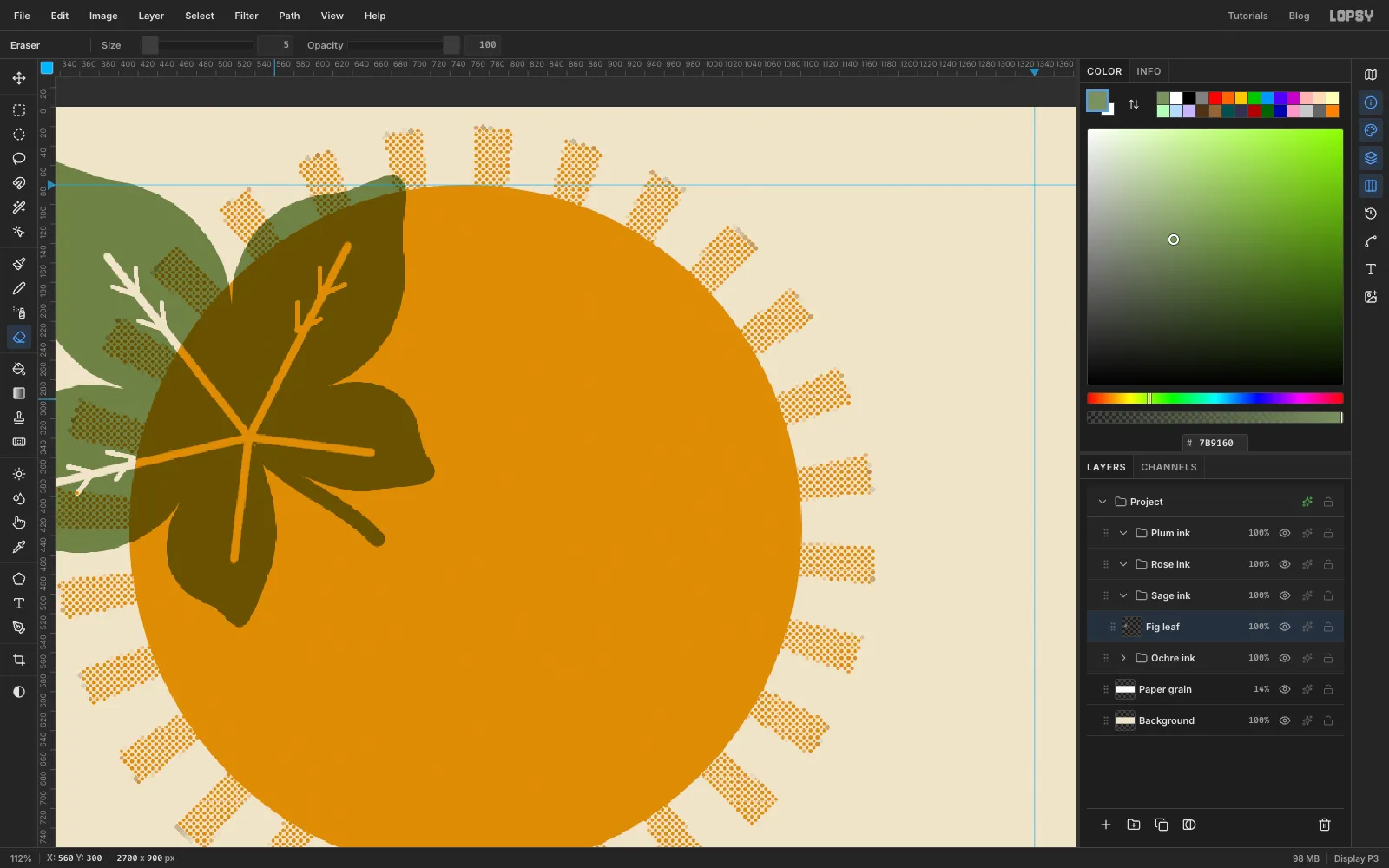
Task: Select the Paint Bucket fill tool
Action: click(19, 369)
